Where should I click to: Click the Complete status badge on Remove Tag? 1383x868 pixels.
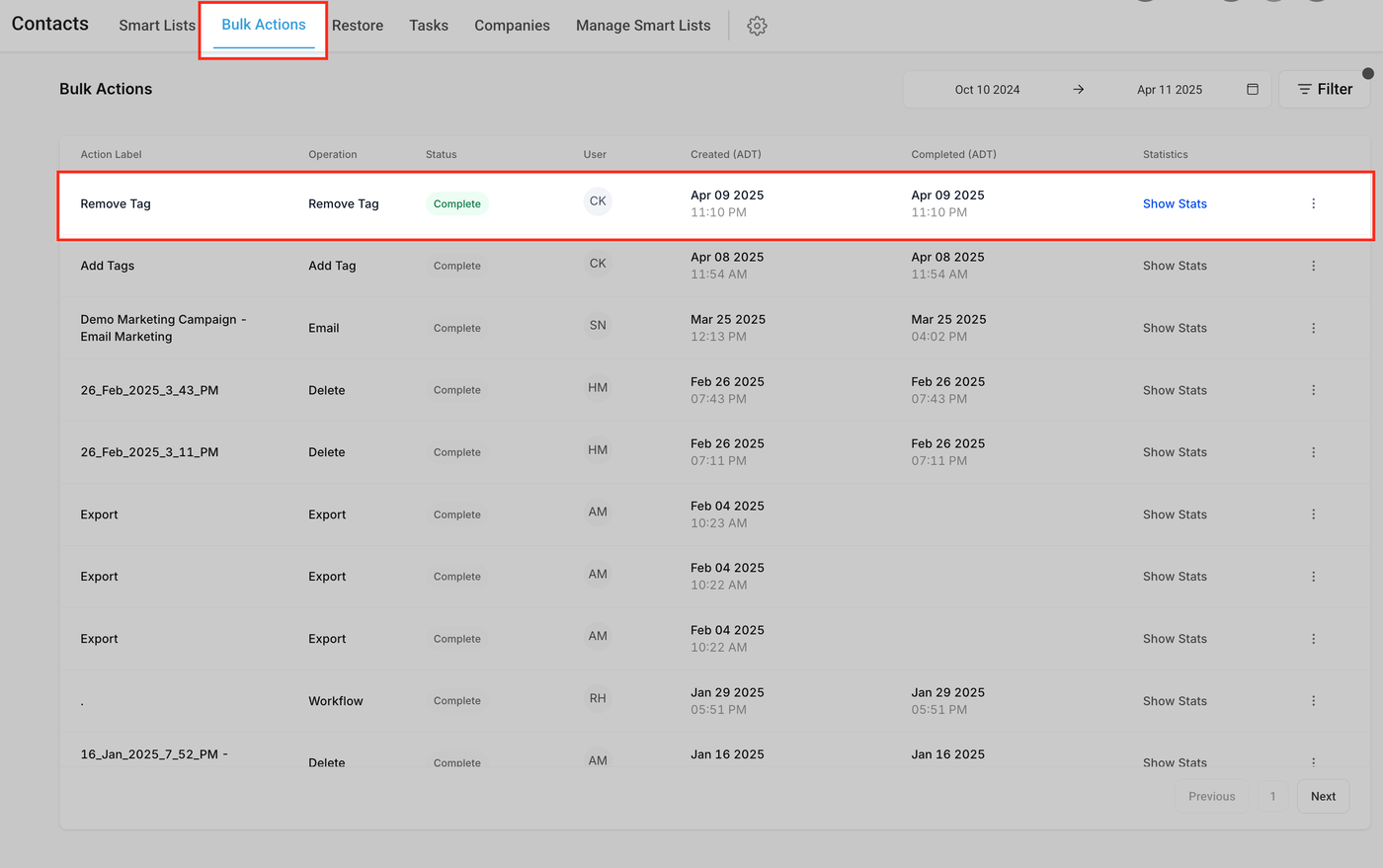pyautogui.click(x=456, y=203)
